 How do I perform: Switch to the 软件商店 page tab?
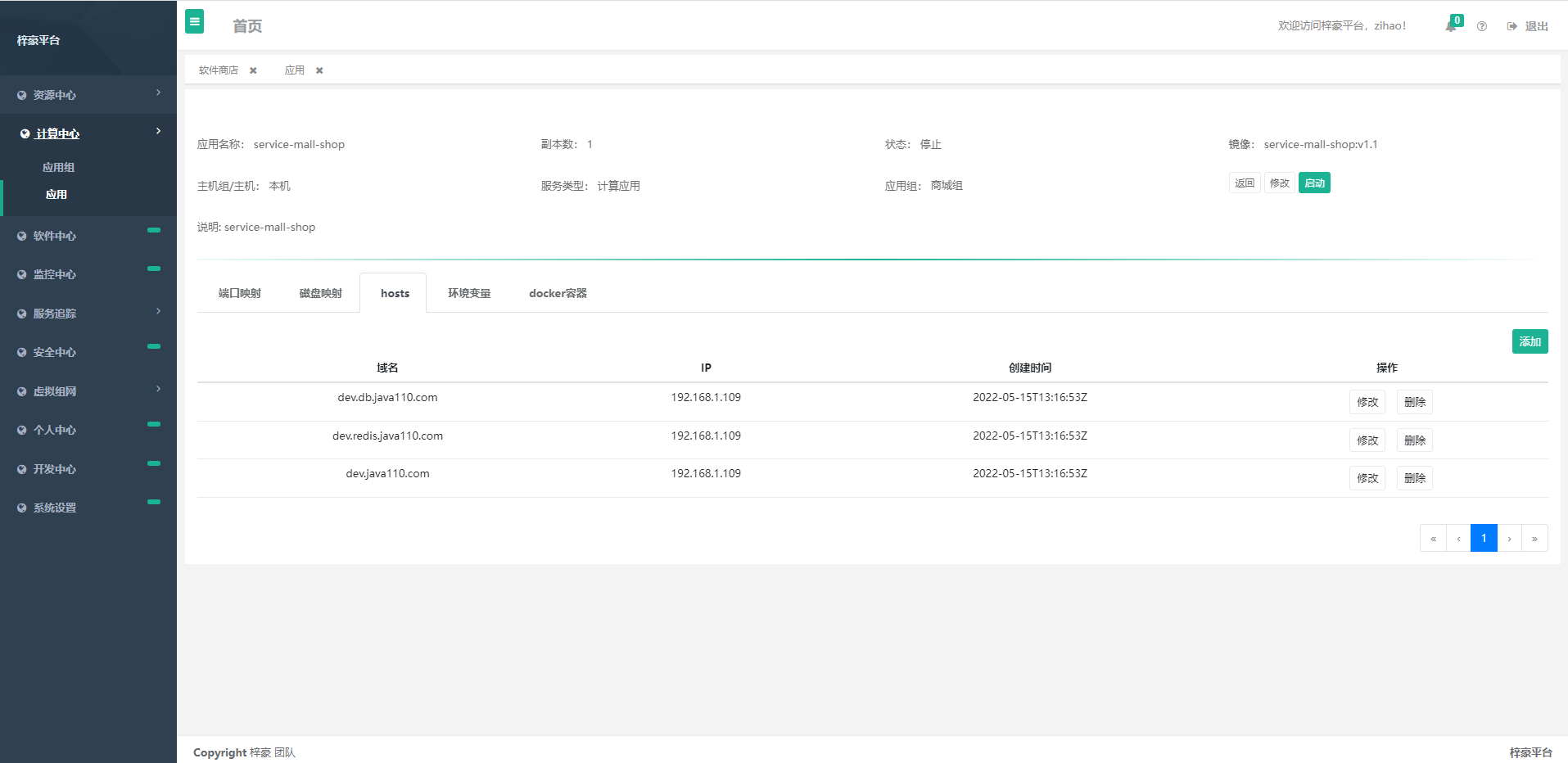(218, 70)
